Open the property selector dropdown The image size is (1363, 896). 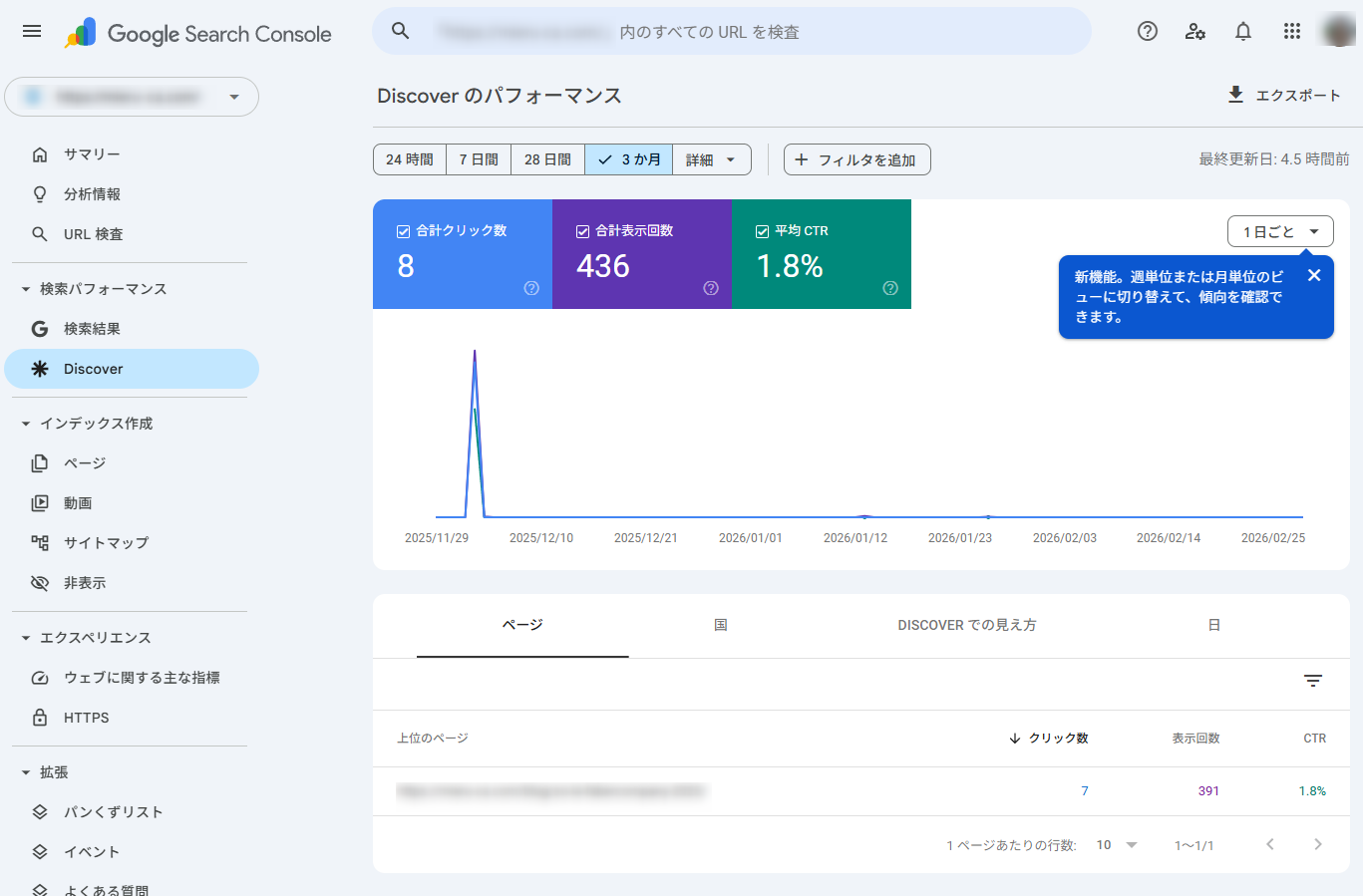[x=132, y=97]
